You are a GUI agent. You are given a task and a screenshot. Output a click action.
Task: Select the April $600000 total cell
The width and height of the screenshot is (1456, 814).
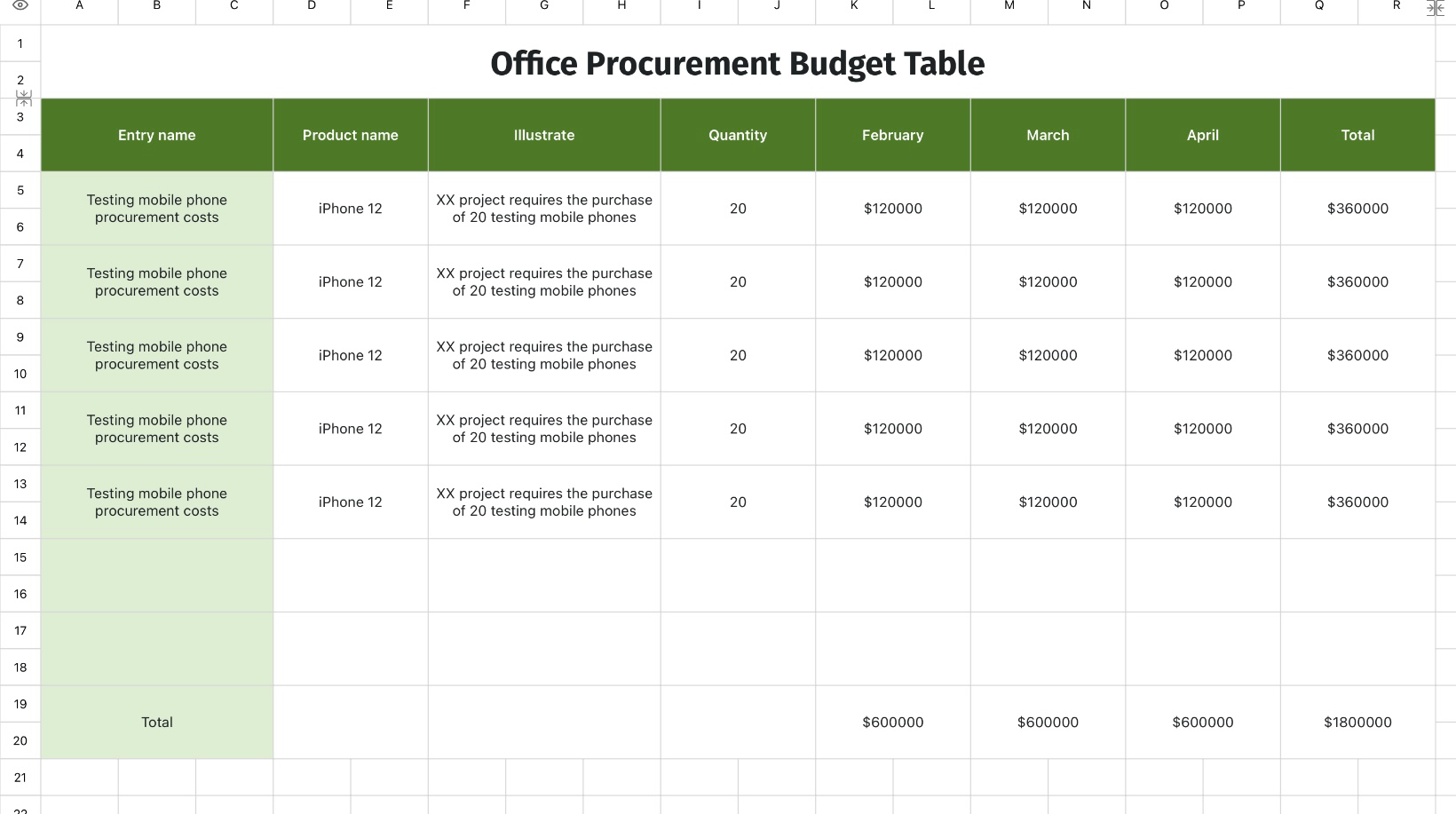(1203, 723)
